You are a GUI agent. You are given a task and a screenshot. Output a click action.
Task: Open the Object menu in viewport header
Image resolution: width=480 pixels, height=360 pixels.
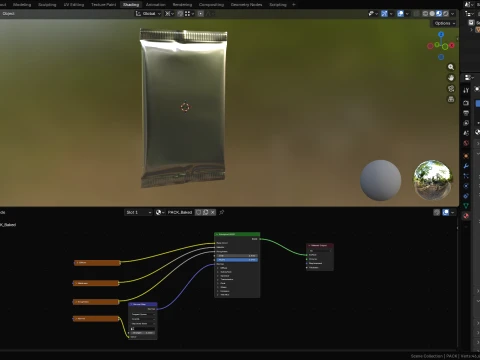click(9, 14)
